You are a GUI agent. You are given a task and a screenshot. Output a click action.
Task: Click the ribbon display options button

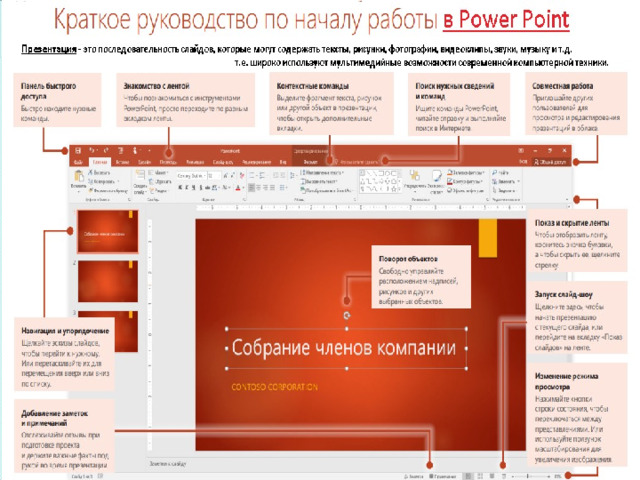(x=521, y=150)
